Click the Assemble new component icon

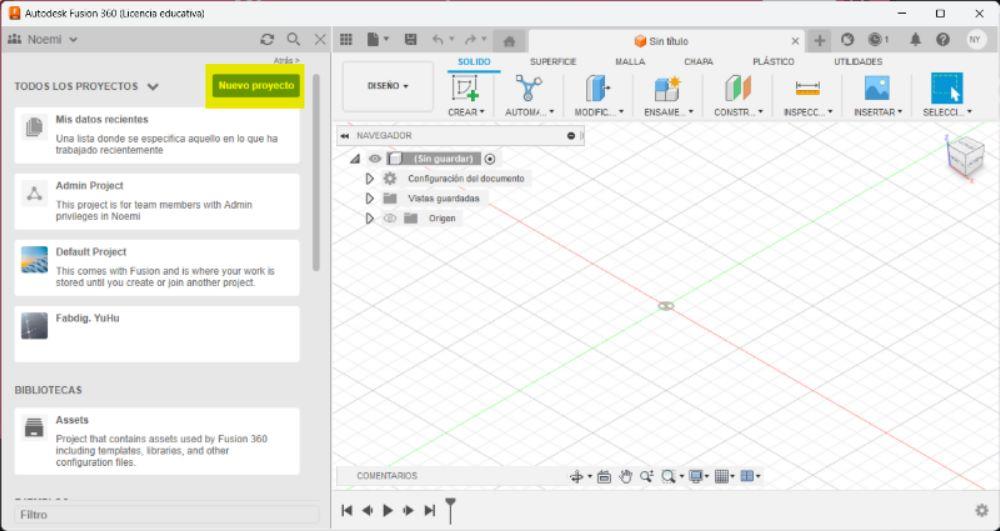667,88
